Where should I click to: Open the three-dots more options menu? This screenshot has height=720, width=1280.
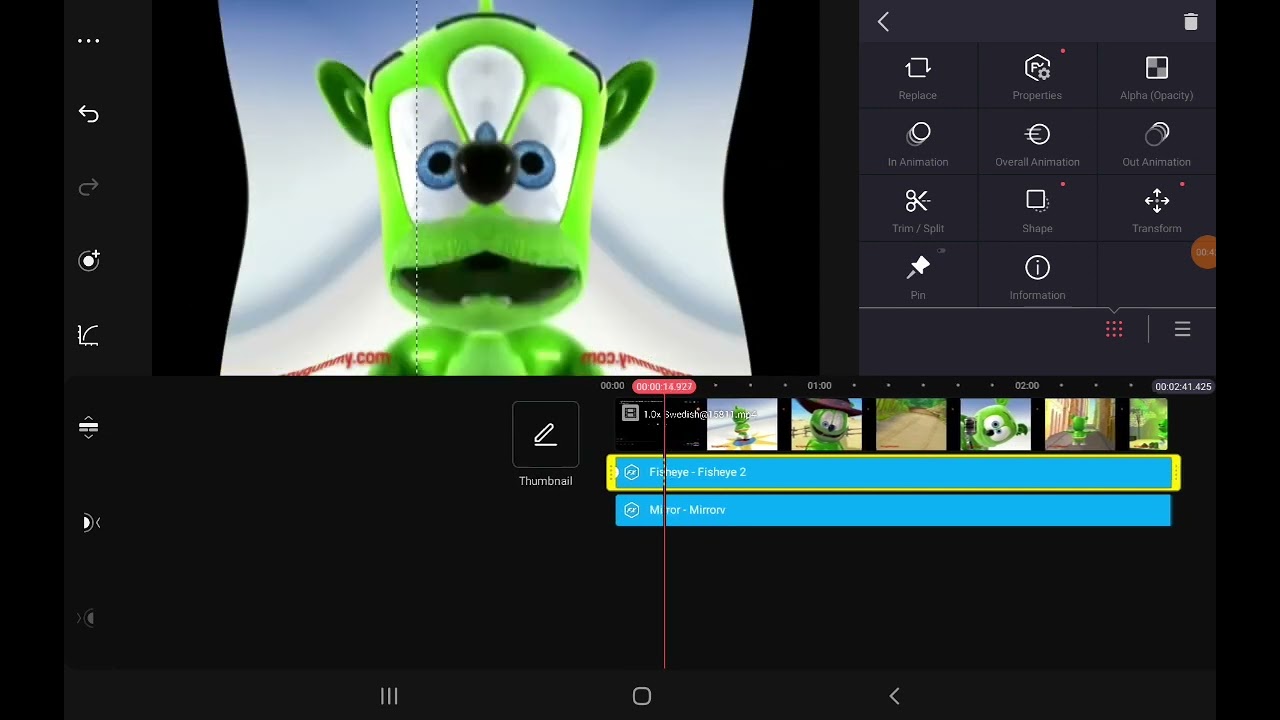point(89,41)
